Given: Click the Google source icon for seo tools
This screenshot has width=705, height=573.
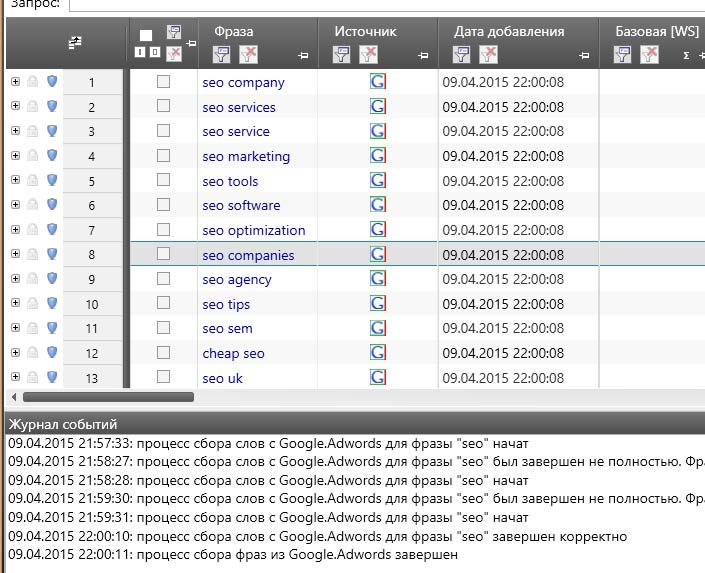Looking at the screenshot, I should tap(378, 181).
